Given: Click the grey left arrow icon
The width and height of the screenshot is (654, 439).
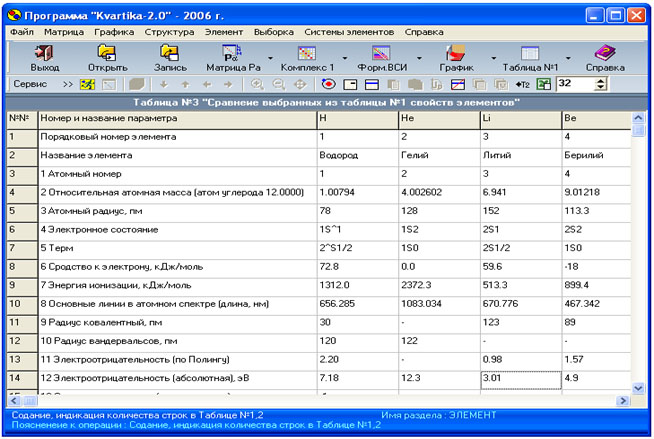Looking at the screenshot, I should pos(206,85).
